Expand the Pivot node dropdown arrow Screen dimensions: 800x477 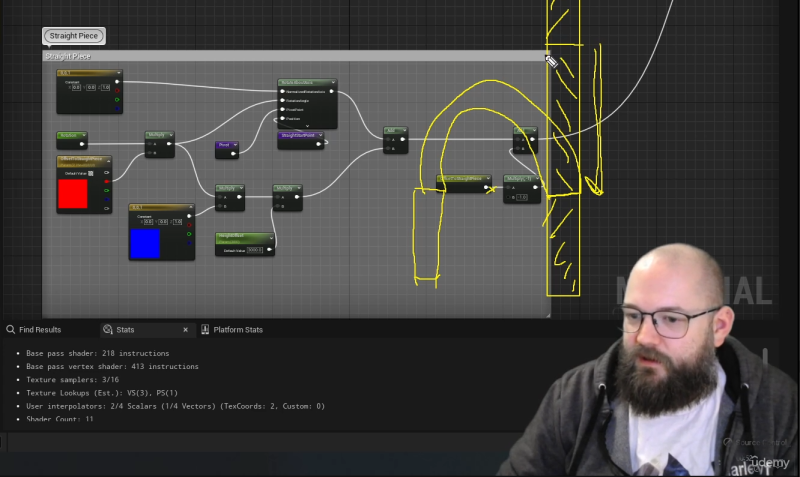click(x=235, y=145)
